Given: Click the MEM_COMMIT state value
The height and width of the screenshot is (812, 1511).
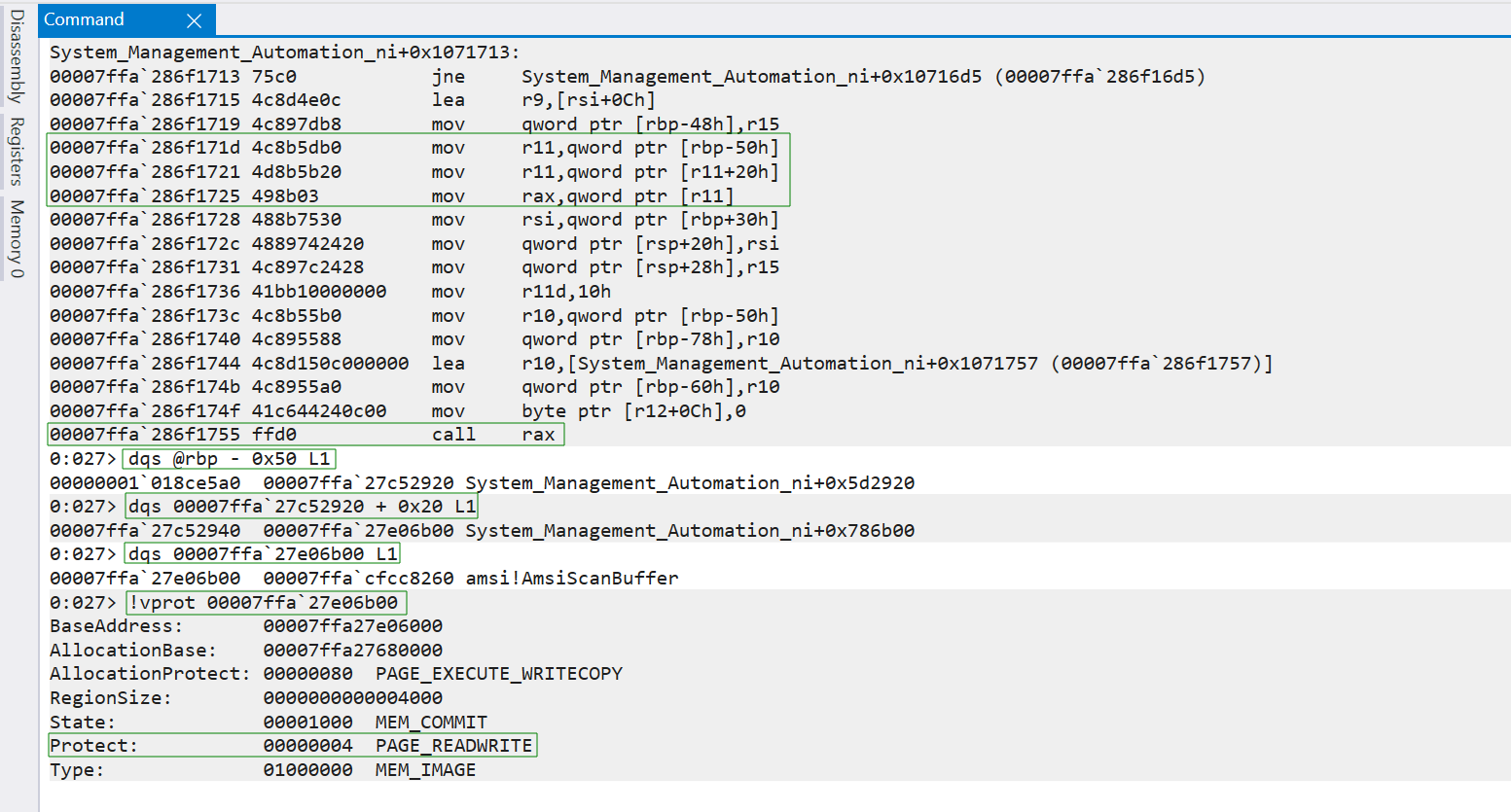Looking at the screenshot, I should (431, 723).
